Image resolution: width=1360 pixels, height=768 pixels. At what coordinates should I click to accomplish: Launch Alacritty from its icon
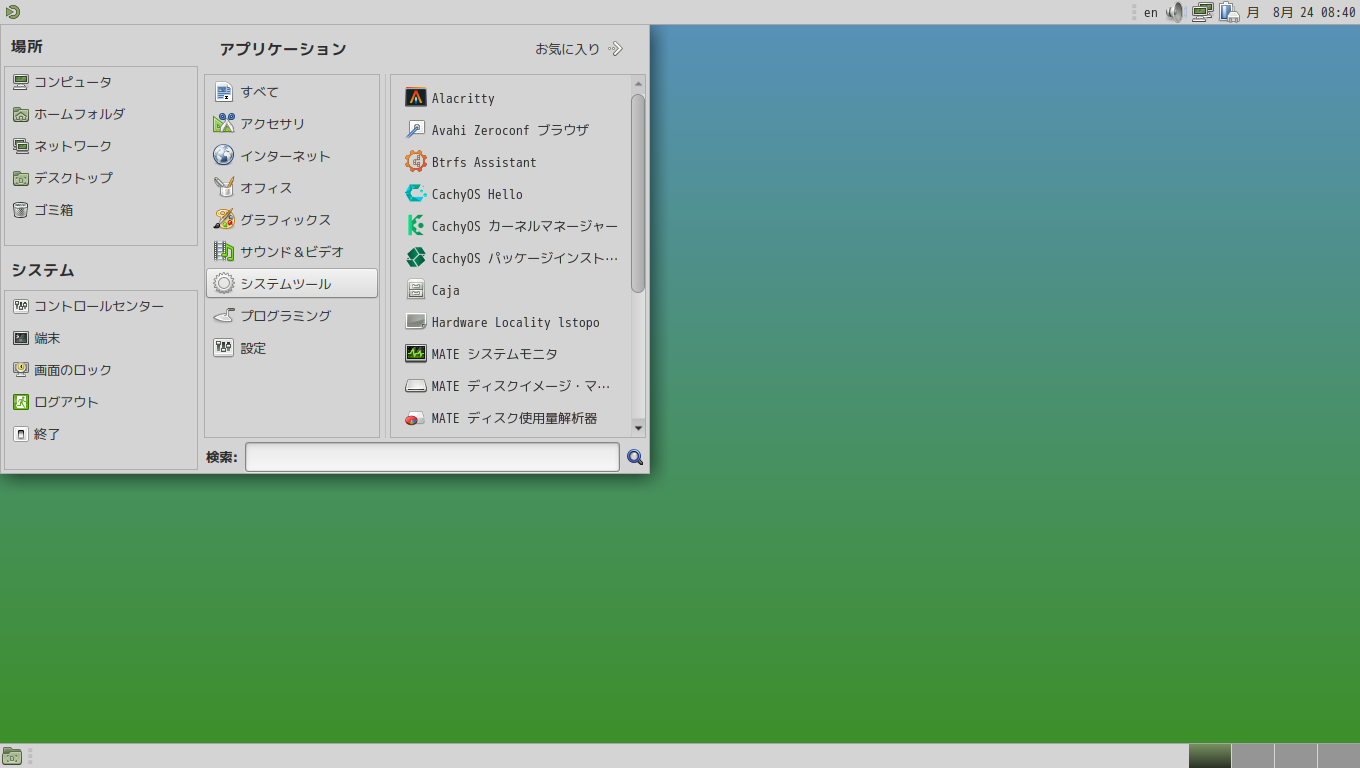pos(416,98)
